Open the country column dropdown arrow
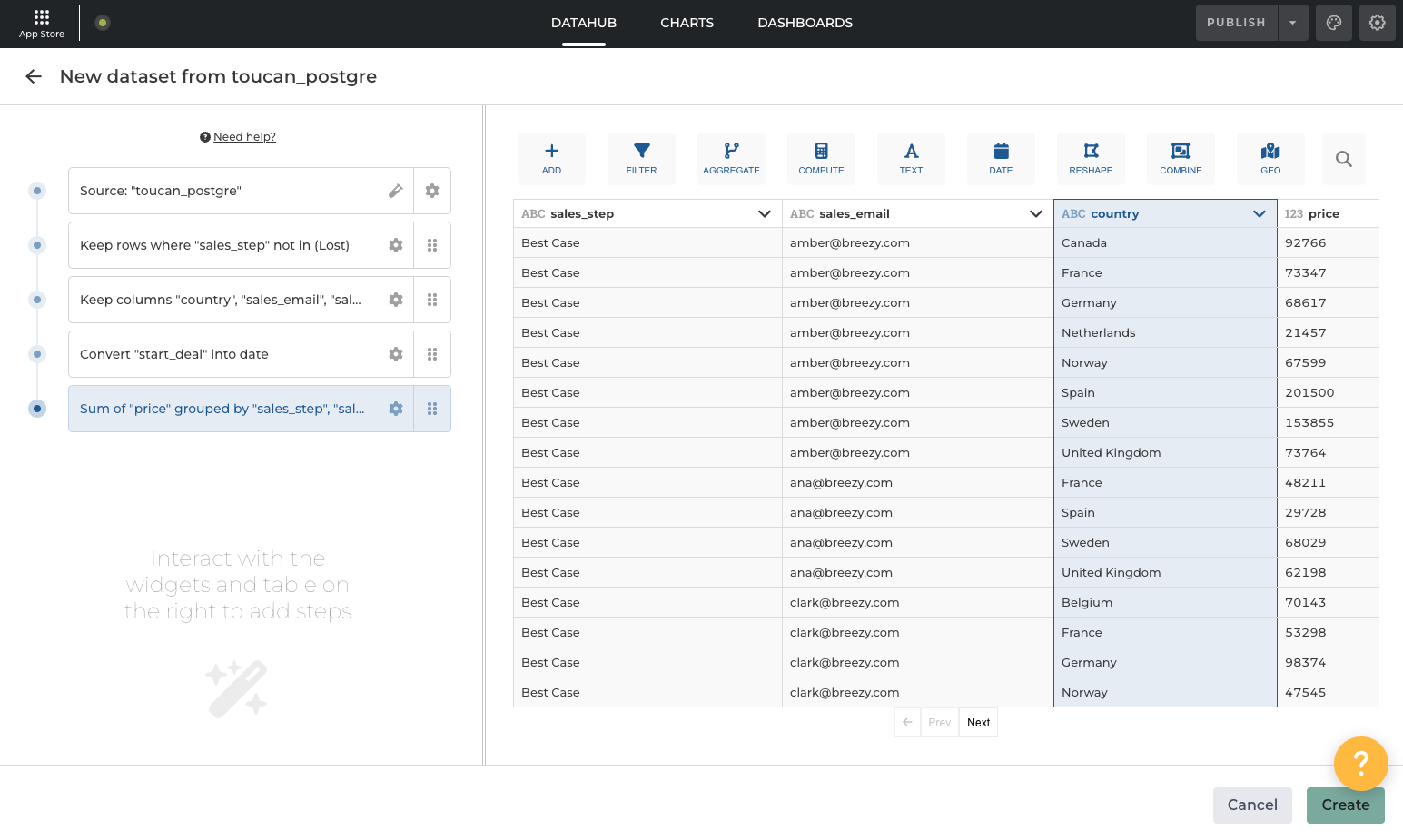The height and width of the screenshot is (840, 1403). click(1259, 214)
